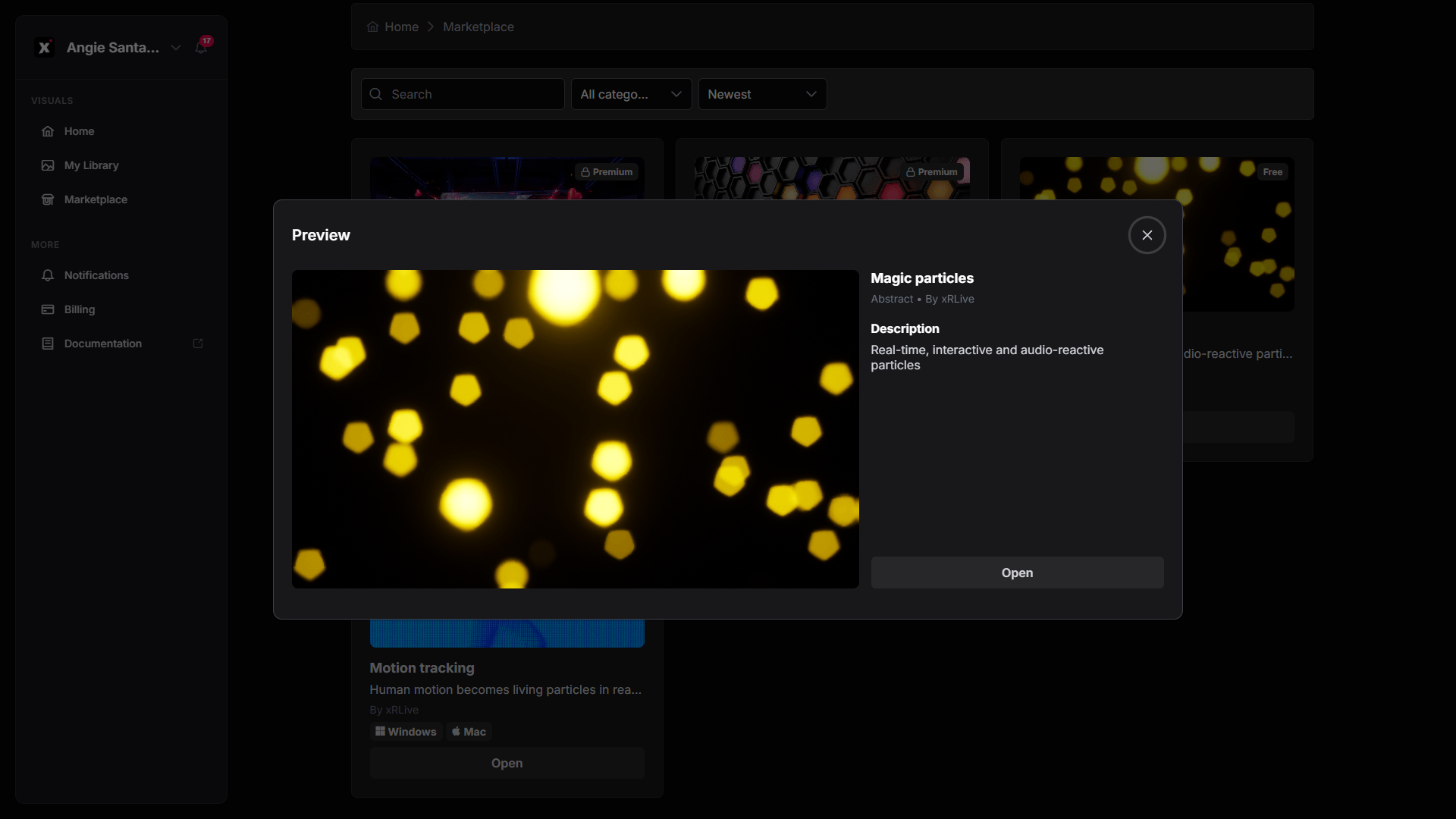Viewport: 1456px width, 819px height.
Task: Close the Preview dialog
Action: pyautogui.click(x=1147, y=235)
